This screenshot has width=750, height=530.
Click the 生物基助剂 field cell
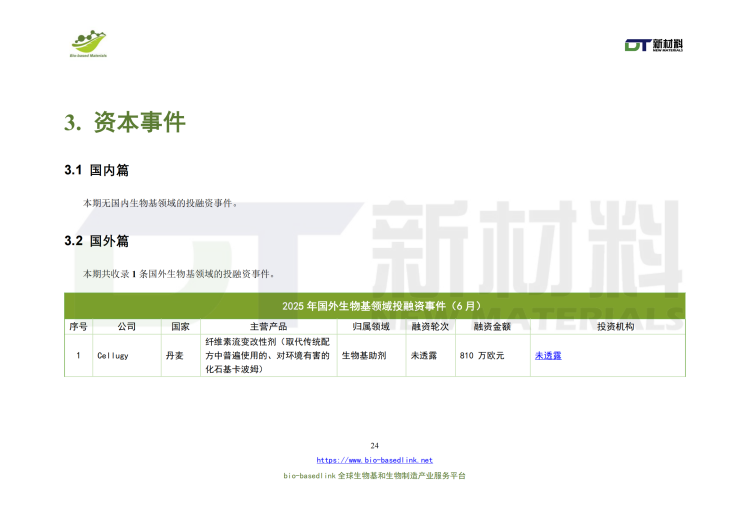pyautogui.click(x=363, y=356)
